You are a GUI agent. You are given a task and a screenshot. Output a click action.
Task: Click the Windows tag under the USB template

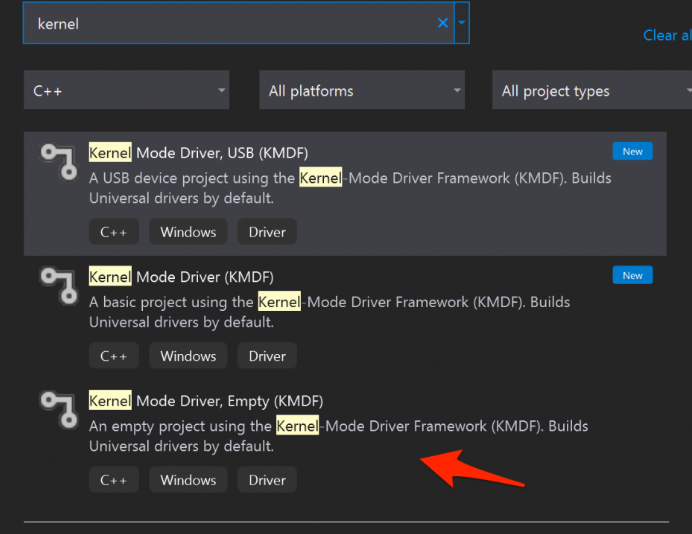pyautogui.click(x=188, y=232)
